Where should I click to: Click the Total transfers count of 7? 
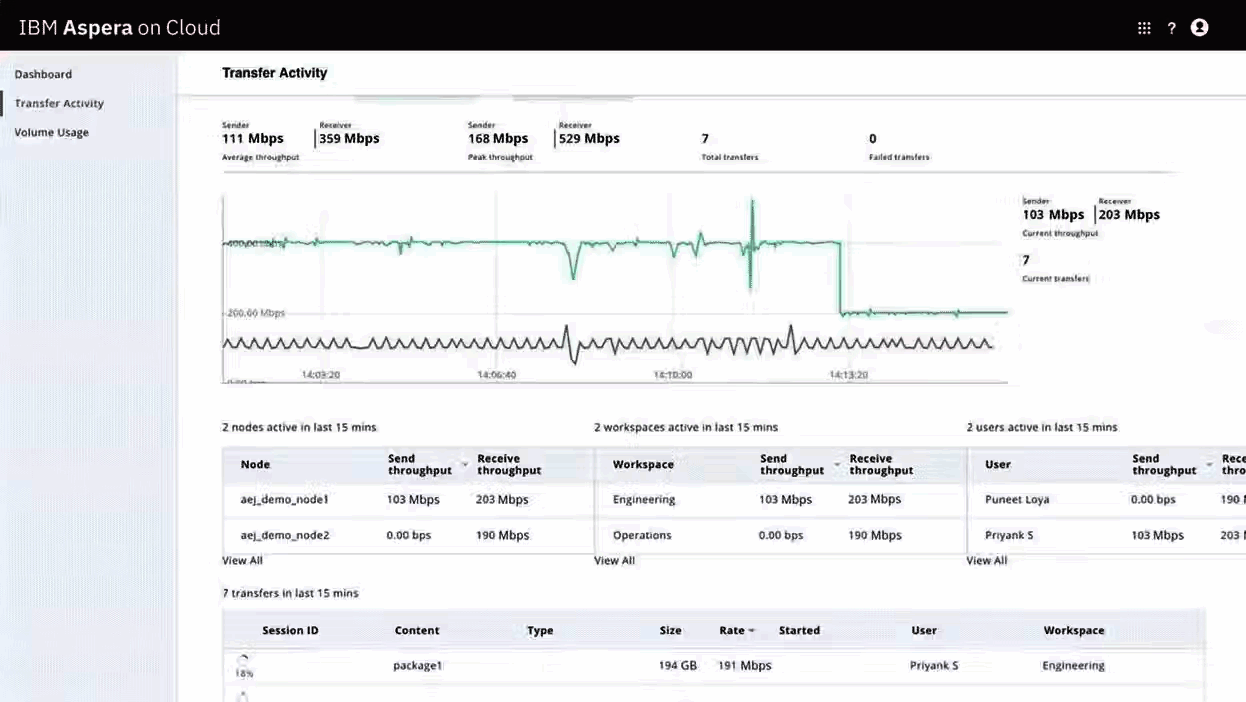point(705,139)
